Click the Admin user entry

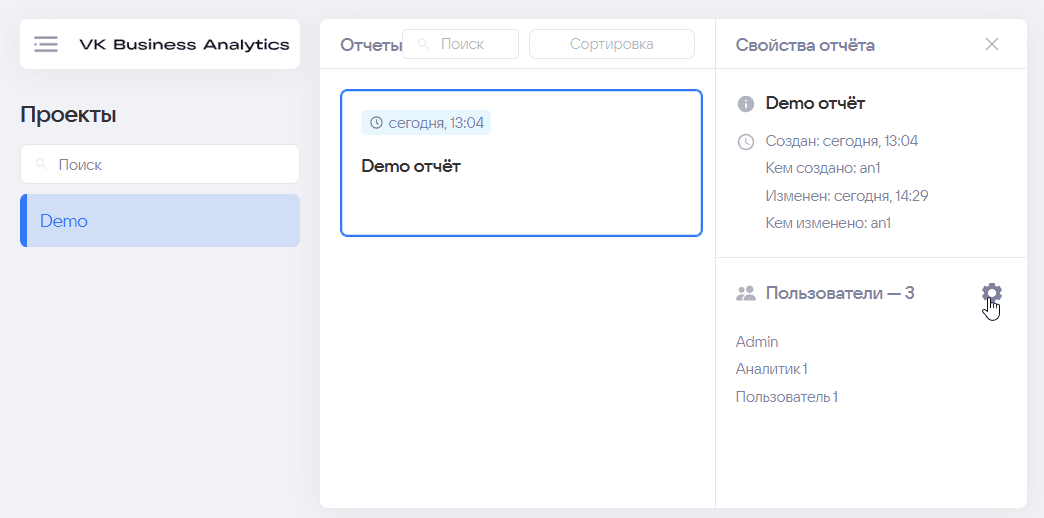point(757,342)
